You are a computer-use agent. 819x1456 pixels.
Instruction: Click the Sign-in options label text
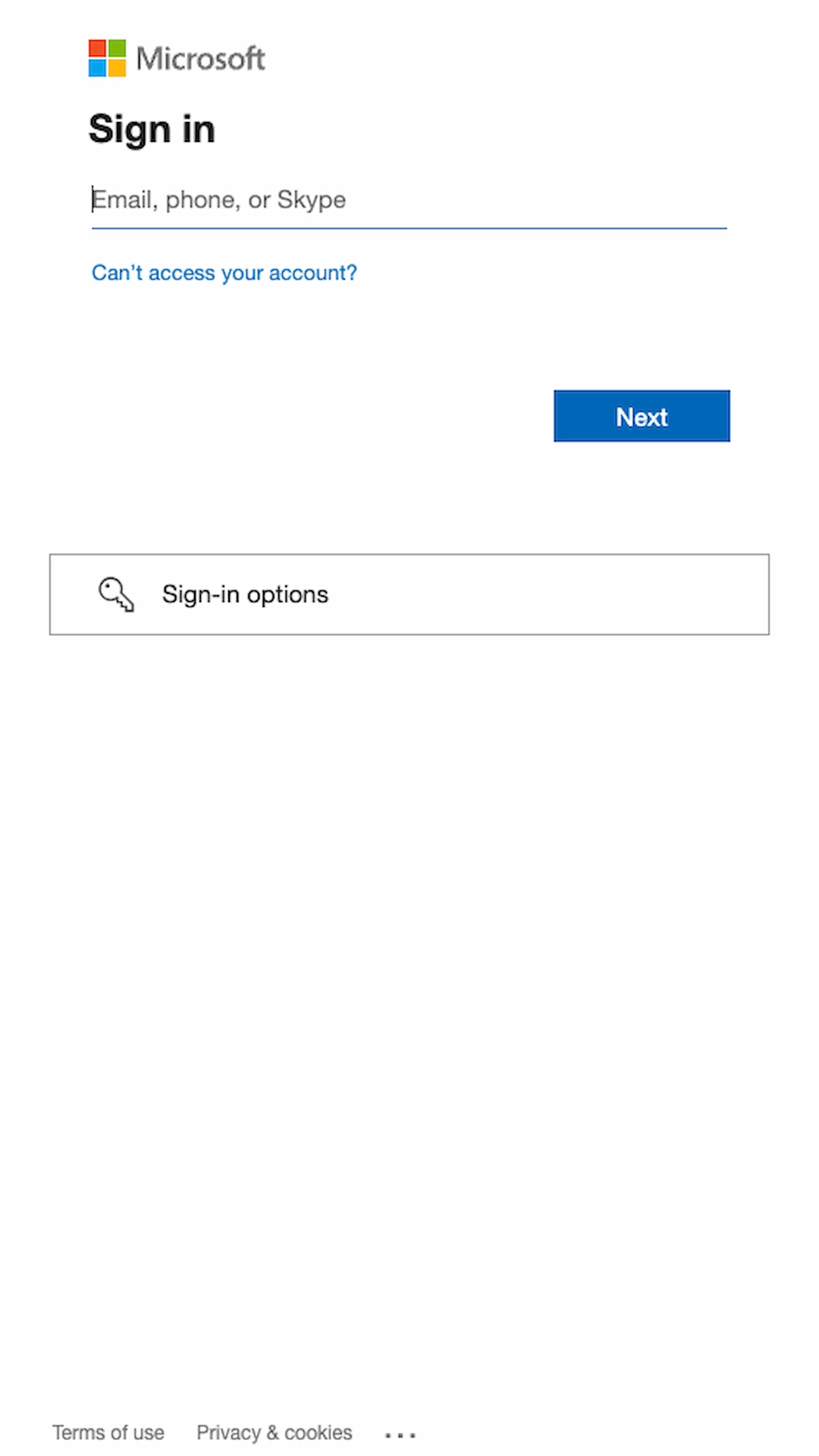(x=246, y=595)
